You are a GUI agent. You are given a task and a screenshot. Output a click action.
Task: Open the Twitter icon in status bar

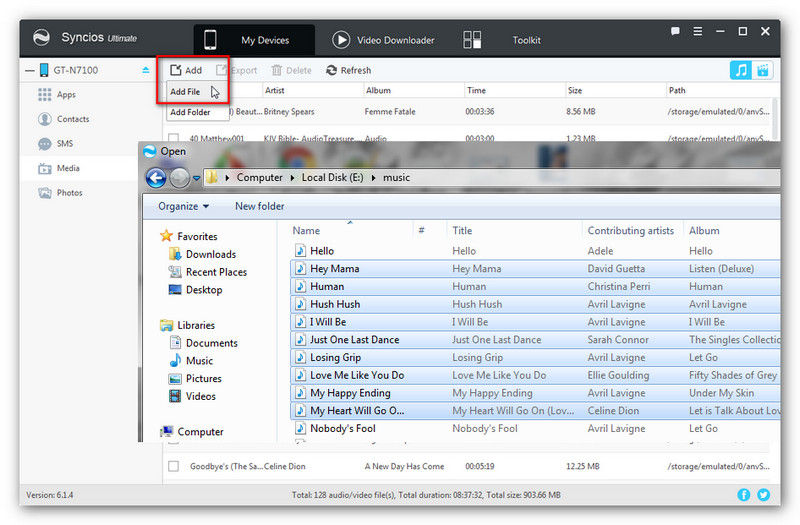[x=763, y=494]
